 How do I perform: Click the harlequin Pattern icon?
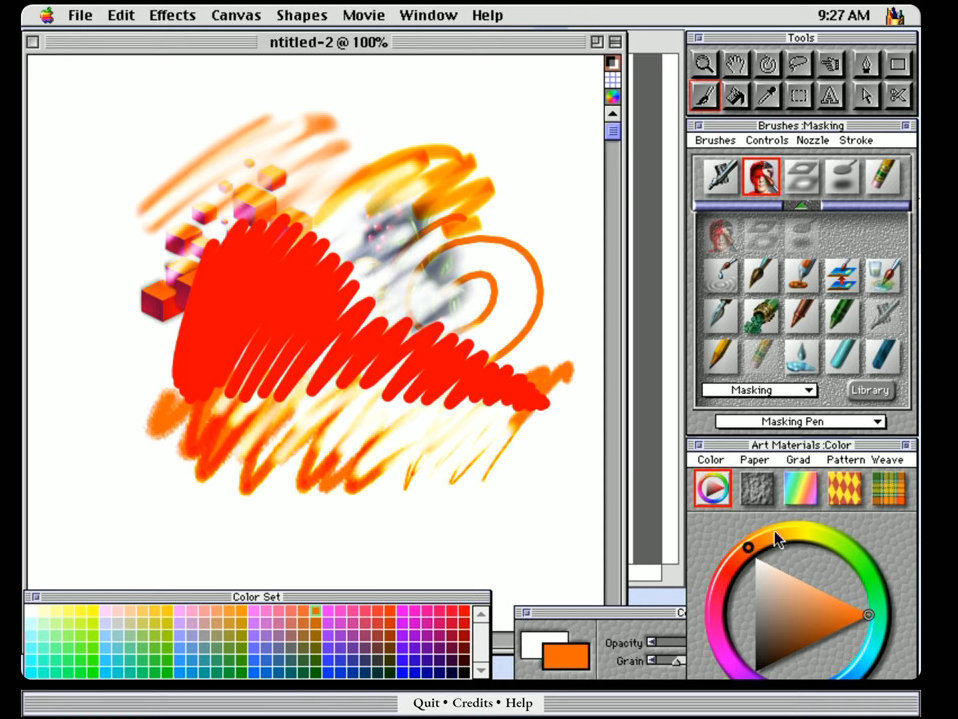(844, 488)
